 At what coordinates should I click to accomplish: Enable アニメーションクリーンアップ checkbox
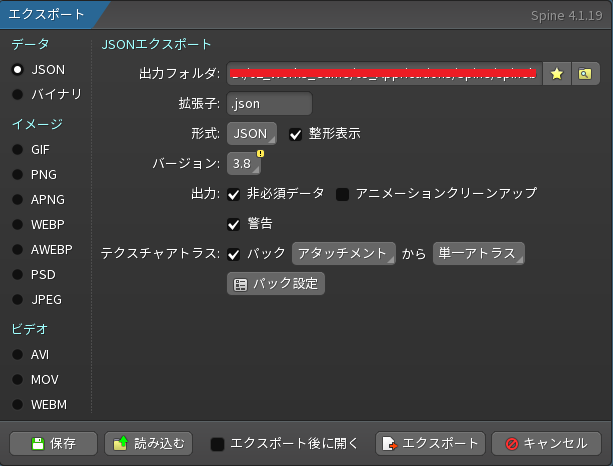coord(342,194)
